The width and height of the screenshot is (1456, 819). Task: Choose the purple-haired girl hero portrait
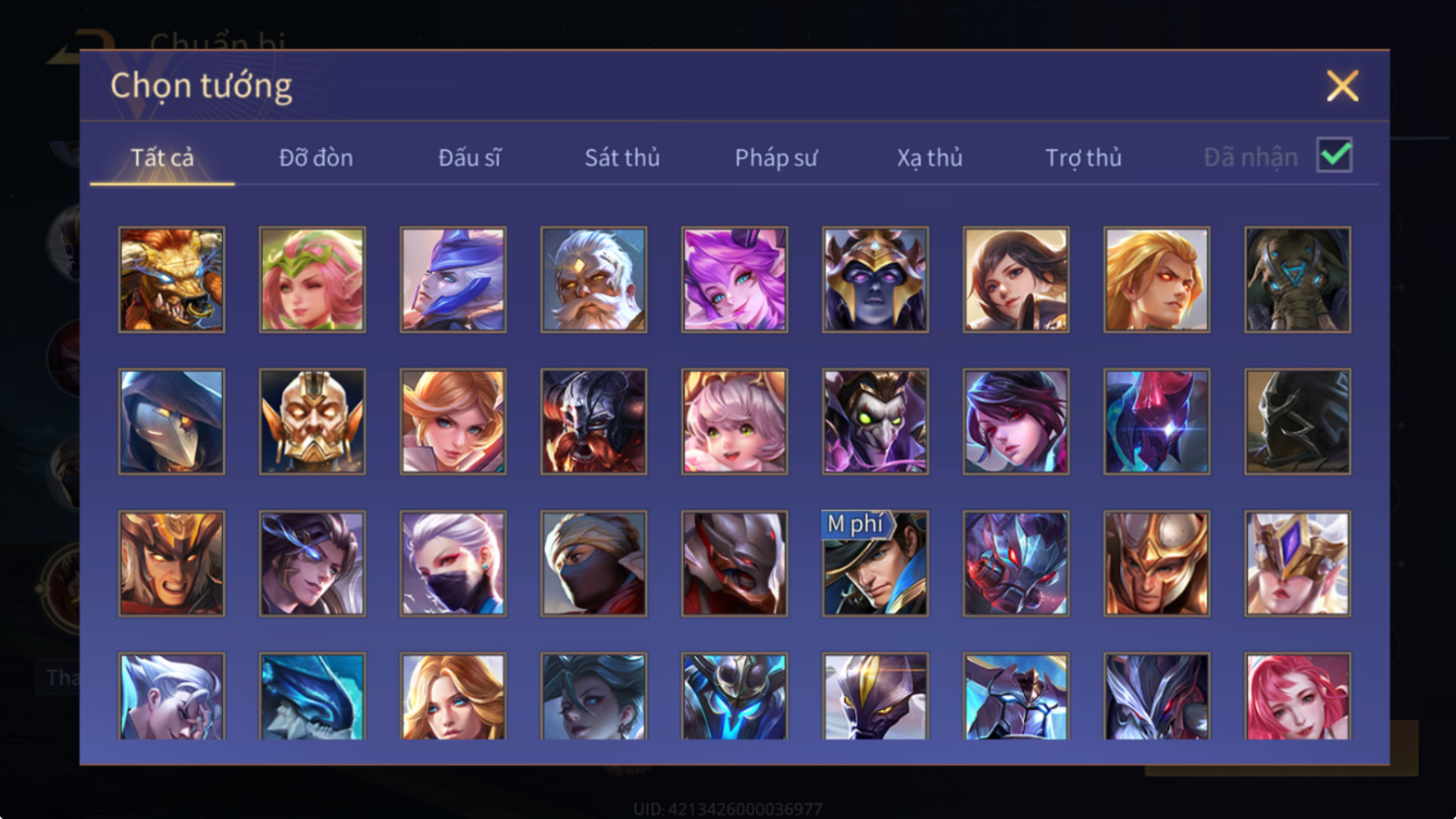(x=734, y=280)
